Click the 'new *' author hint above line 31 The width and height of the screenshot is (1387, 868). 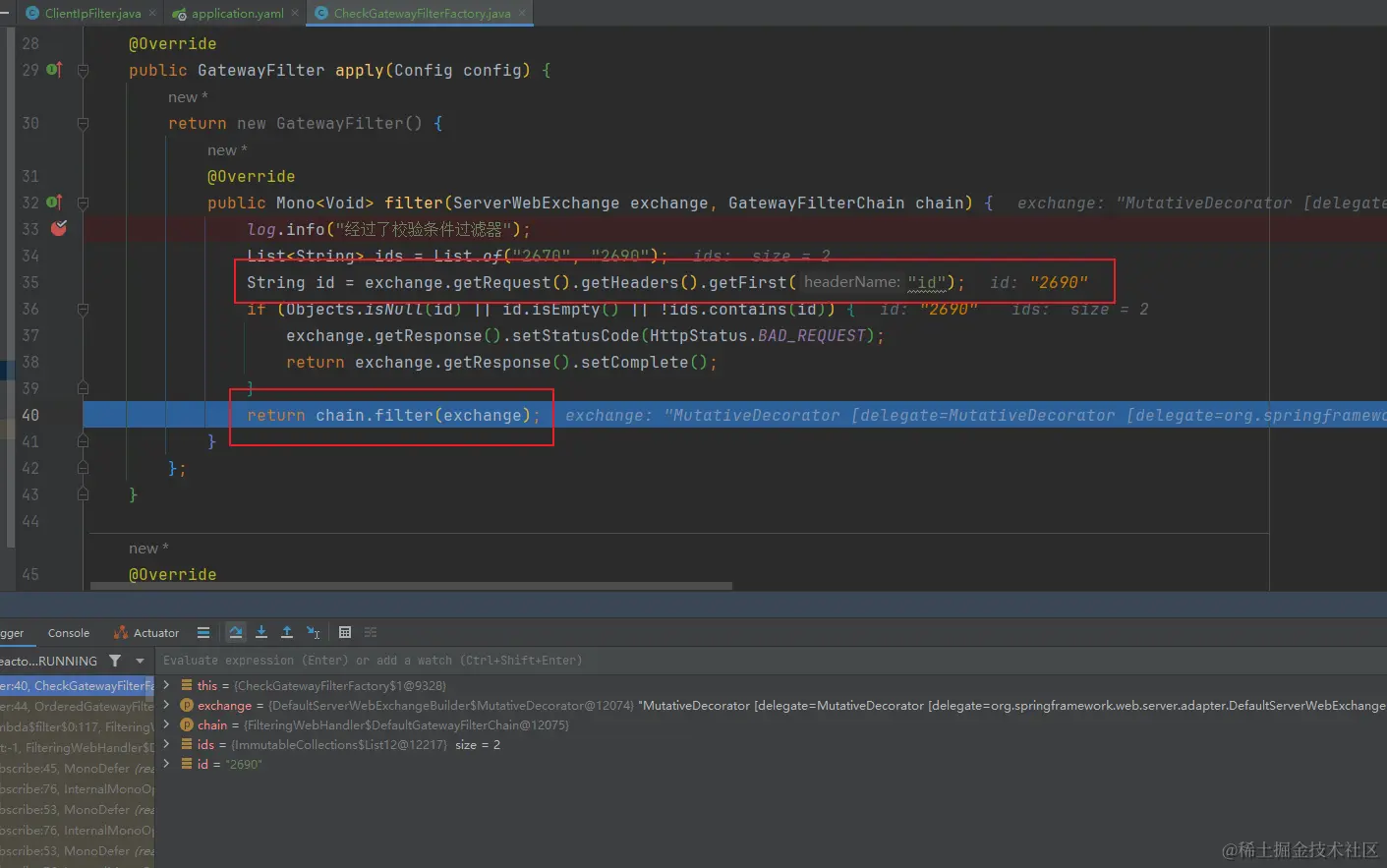pos(227,150)
